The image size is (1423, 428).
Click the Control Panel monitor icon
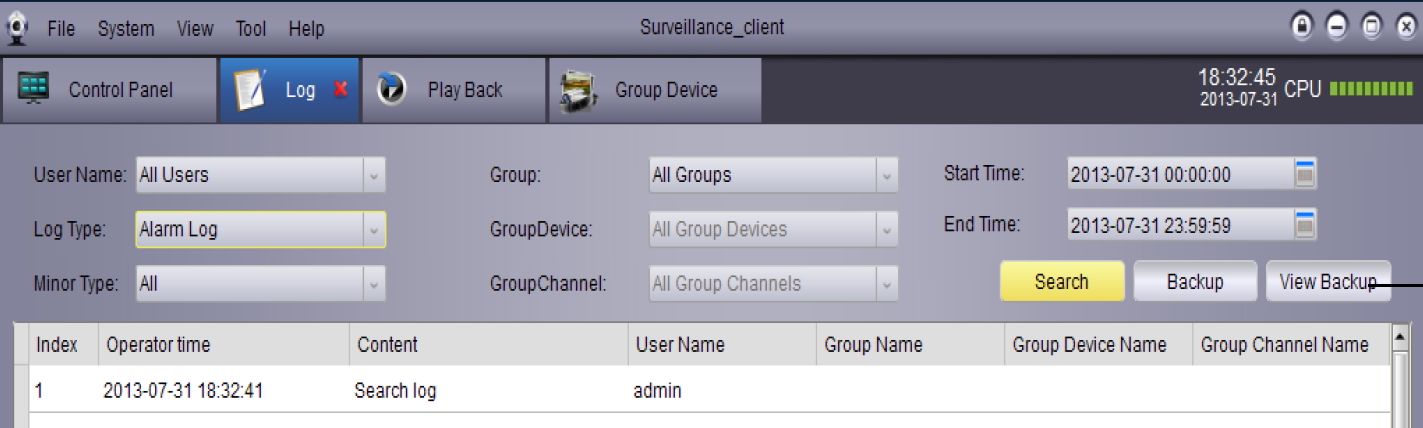click(x=35, y=89)
